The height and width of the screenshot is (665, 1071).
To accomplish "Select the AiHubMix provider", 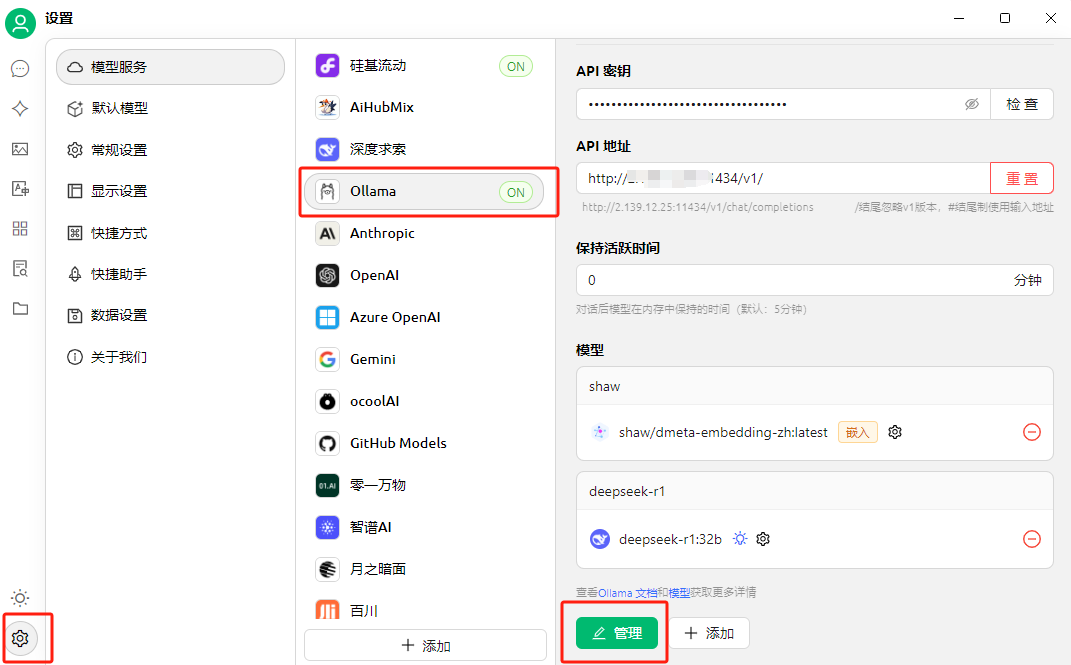I will pos(424,107).
